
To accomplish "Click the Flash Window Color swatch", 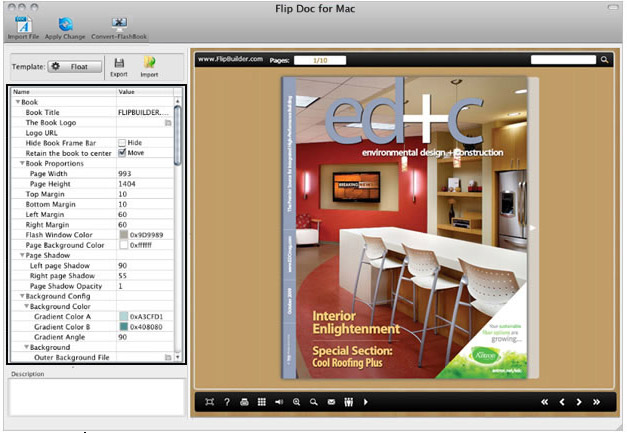I will [x=124, y=235].
